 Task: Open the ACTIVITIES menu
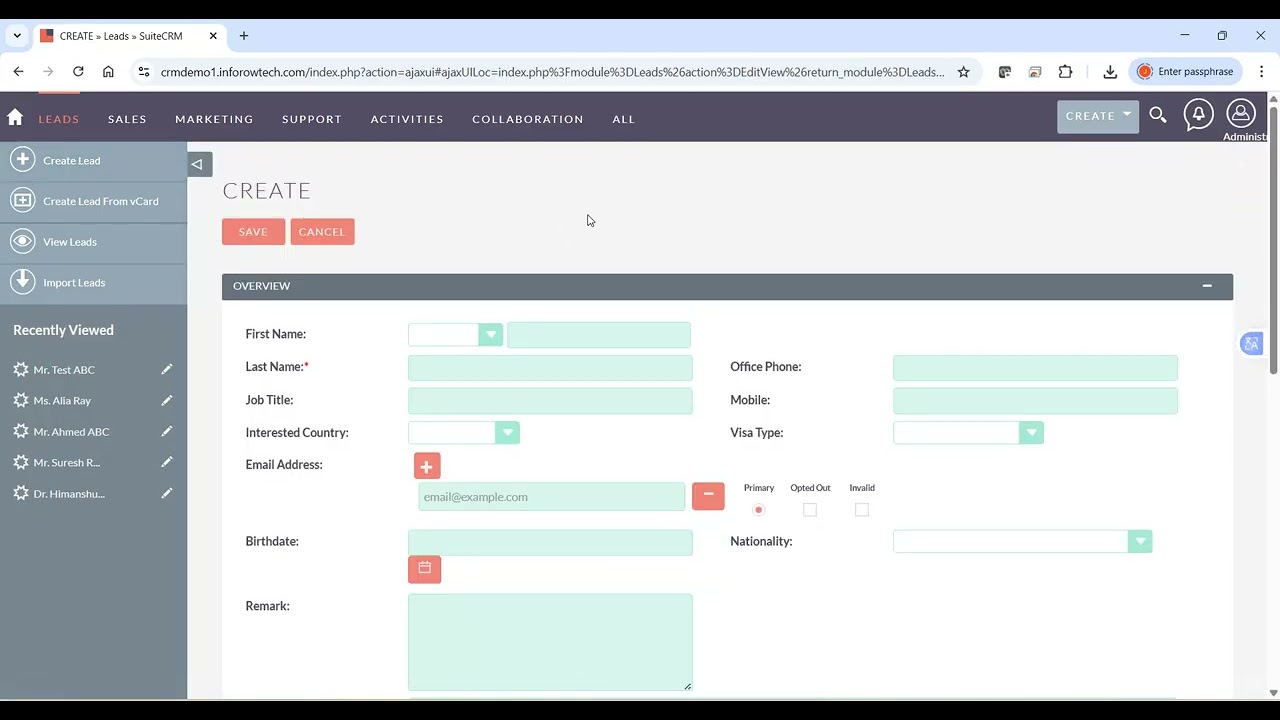click(407, 119)
